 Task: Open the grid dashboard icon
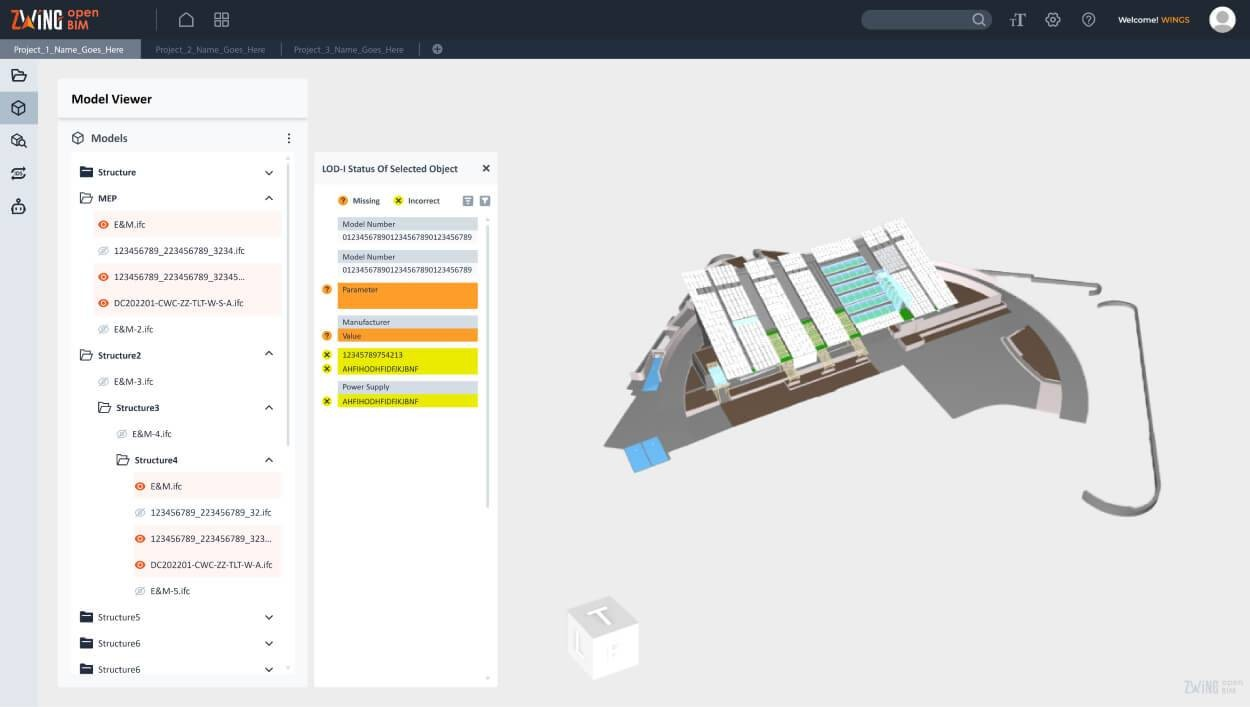[222, 20]
